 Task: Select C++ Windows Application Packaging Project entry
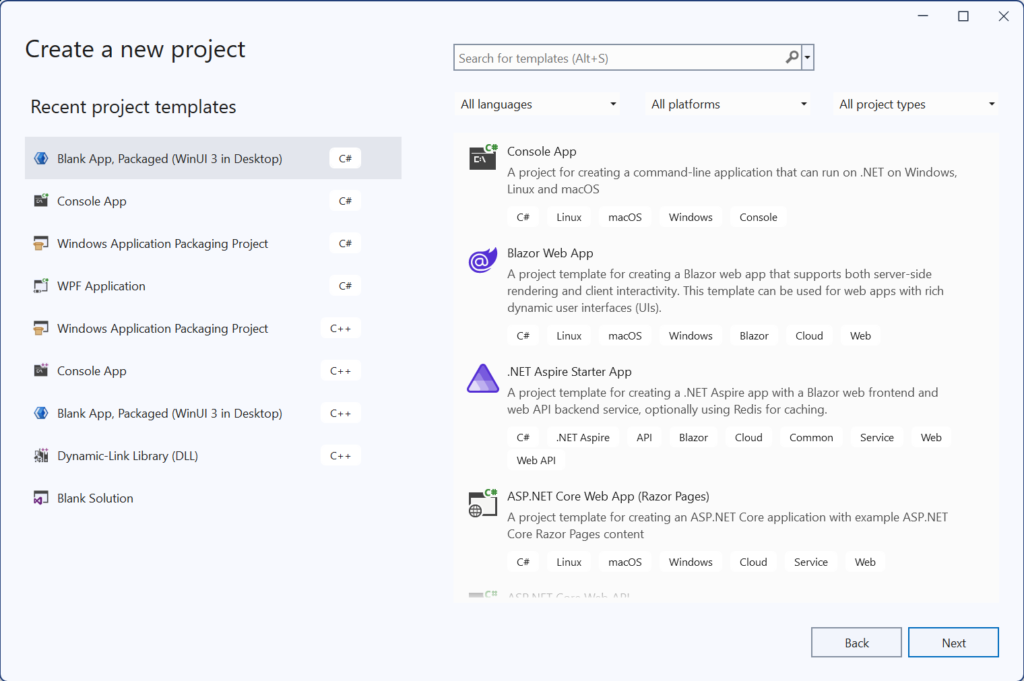coord(213,328)
